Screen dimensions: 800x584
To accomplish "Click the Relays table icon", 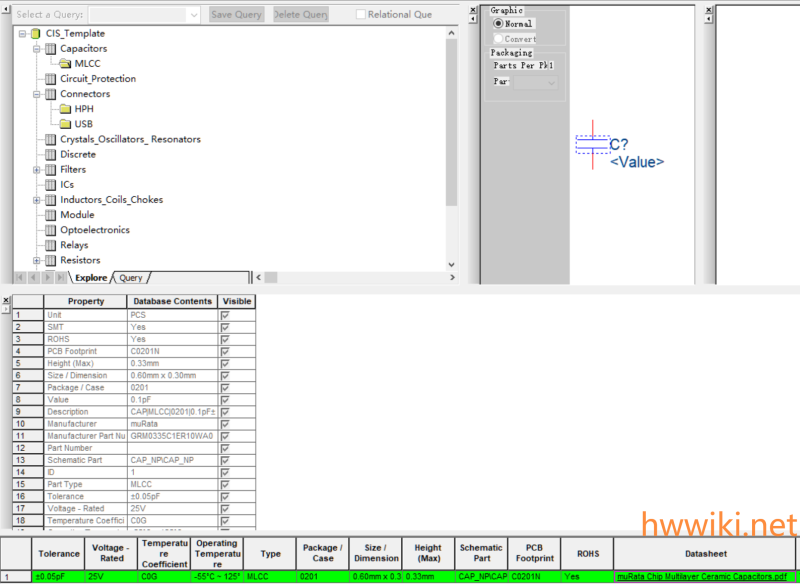I will click(50, 245).
